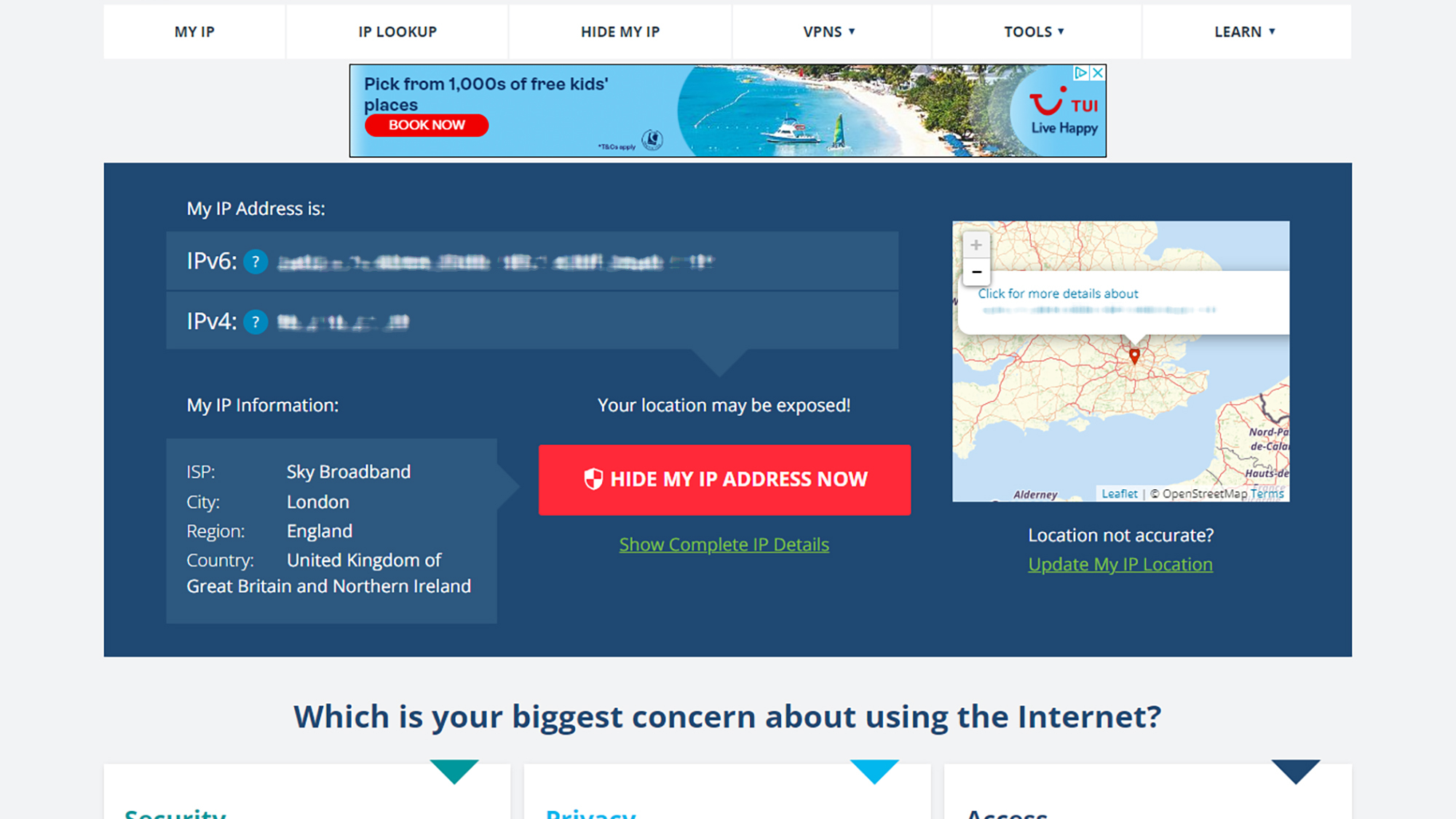The height and width of the screenshot is (819, 1456).
Task: Open Show Complete IP Details link
Action: 724,543
